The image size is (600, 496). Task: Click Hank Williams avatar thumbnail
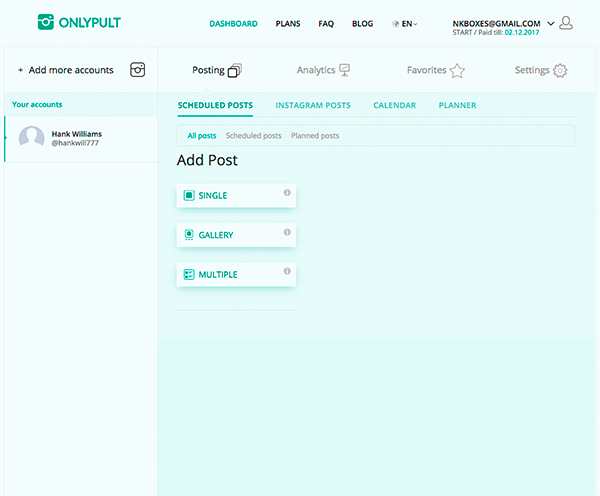coord(31,137)
